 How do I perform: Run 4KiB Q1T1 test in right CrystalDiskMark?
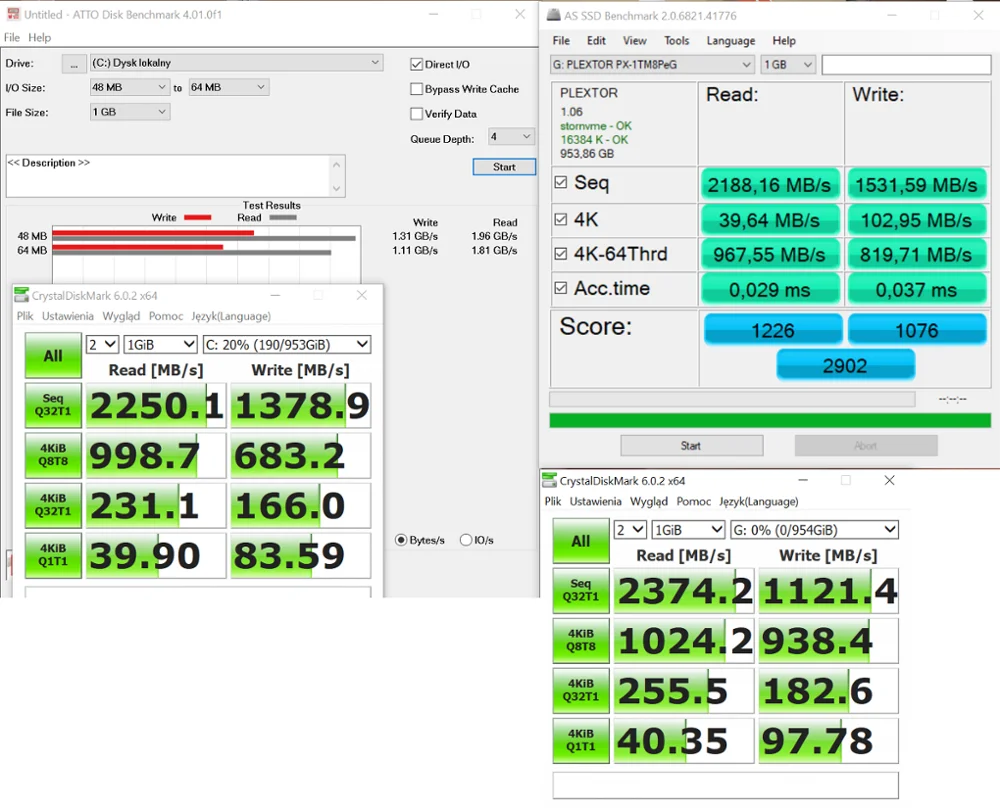580,740
